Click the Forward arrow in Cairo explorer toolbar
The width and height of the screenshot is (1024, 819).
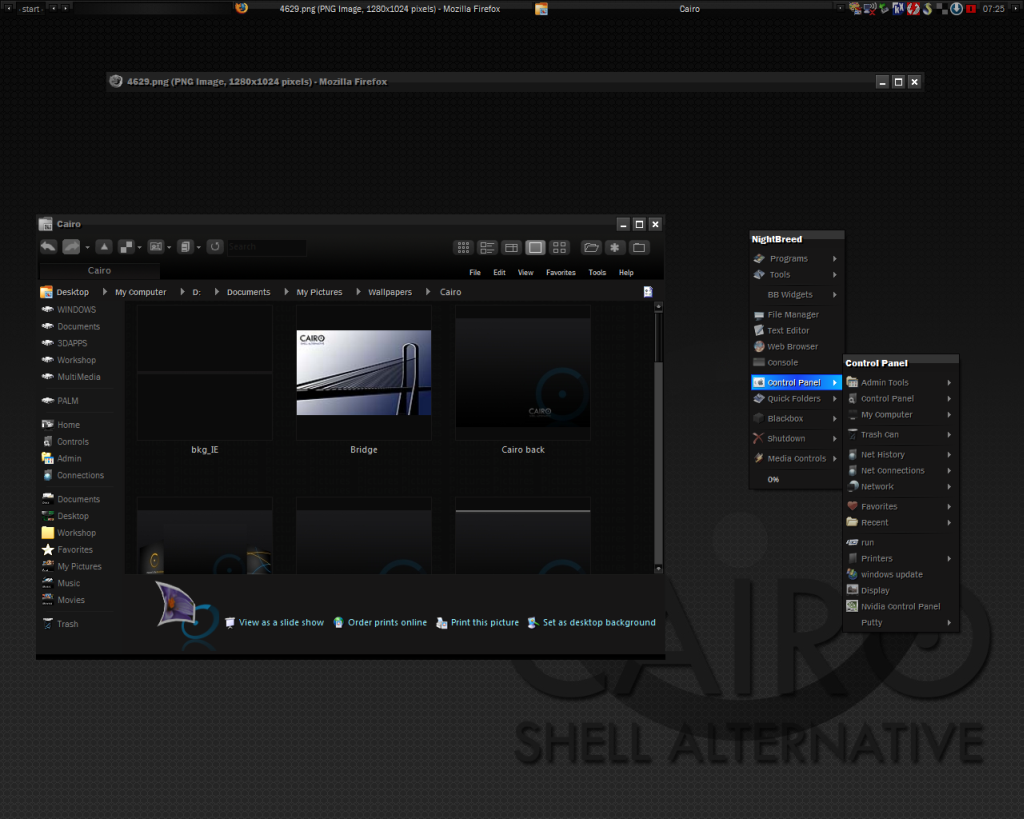click(71, 247)
